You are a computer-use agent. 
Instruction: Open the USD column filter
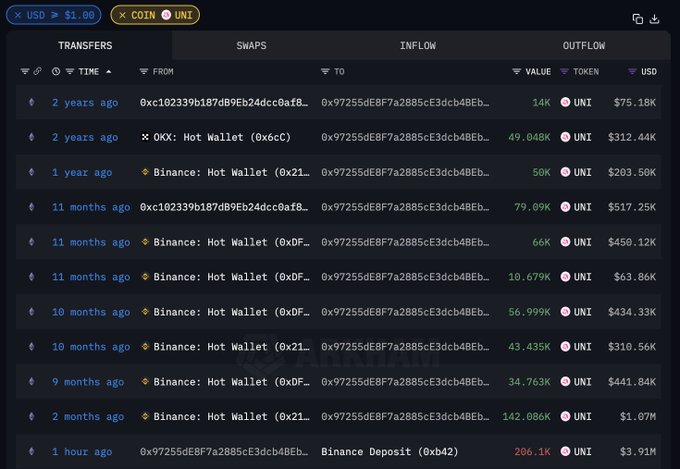[632, 72]
